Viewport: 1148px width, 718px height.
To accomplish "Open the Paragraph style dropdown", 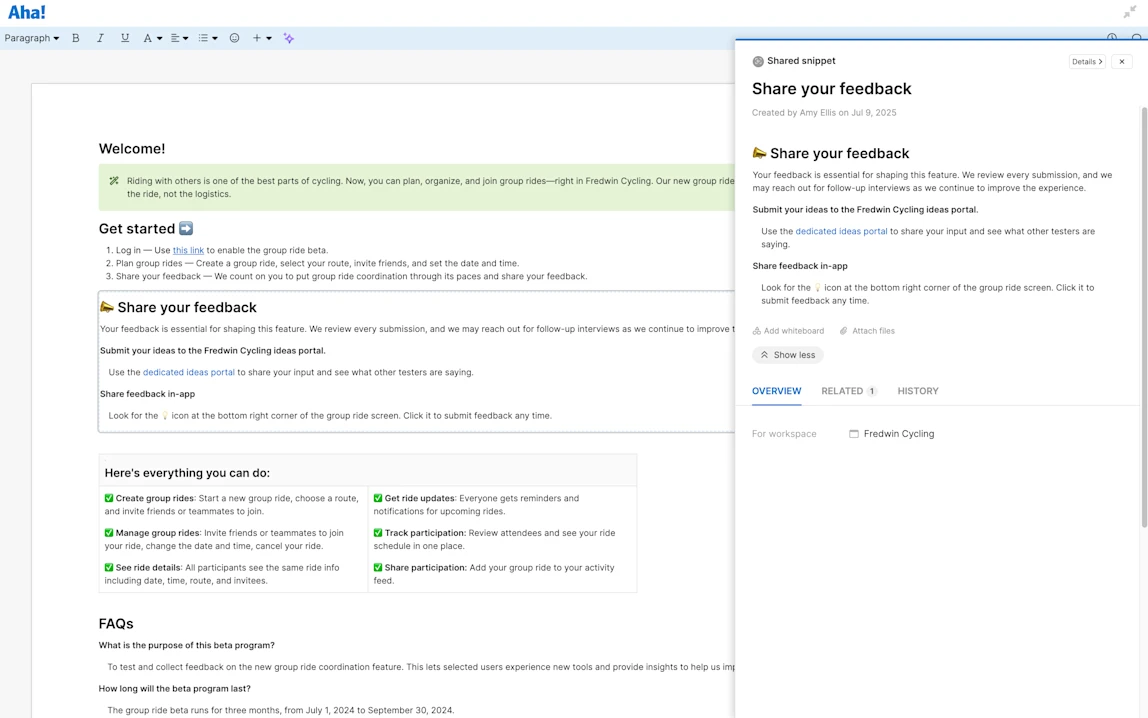I will pos(31,38).
